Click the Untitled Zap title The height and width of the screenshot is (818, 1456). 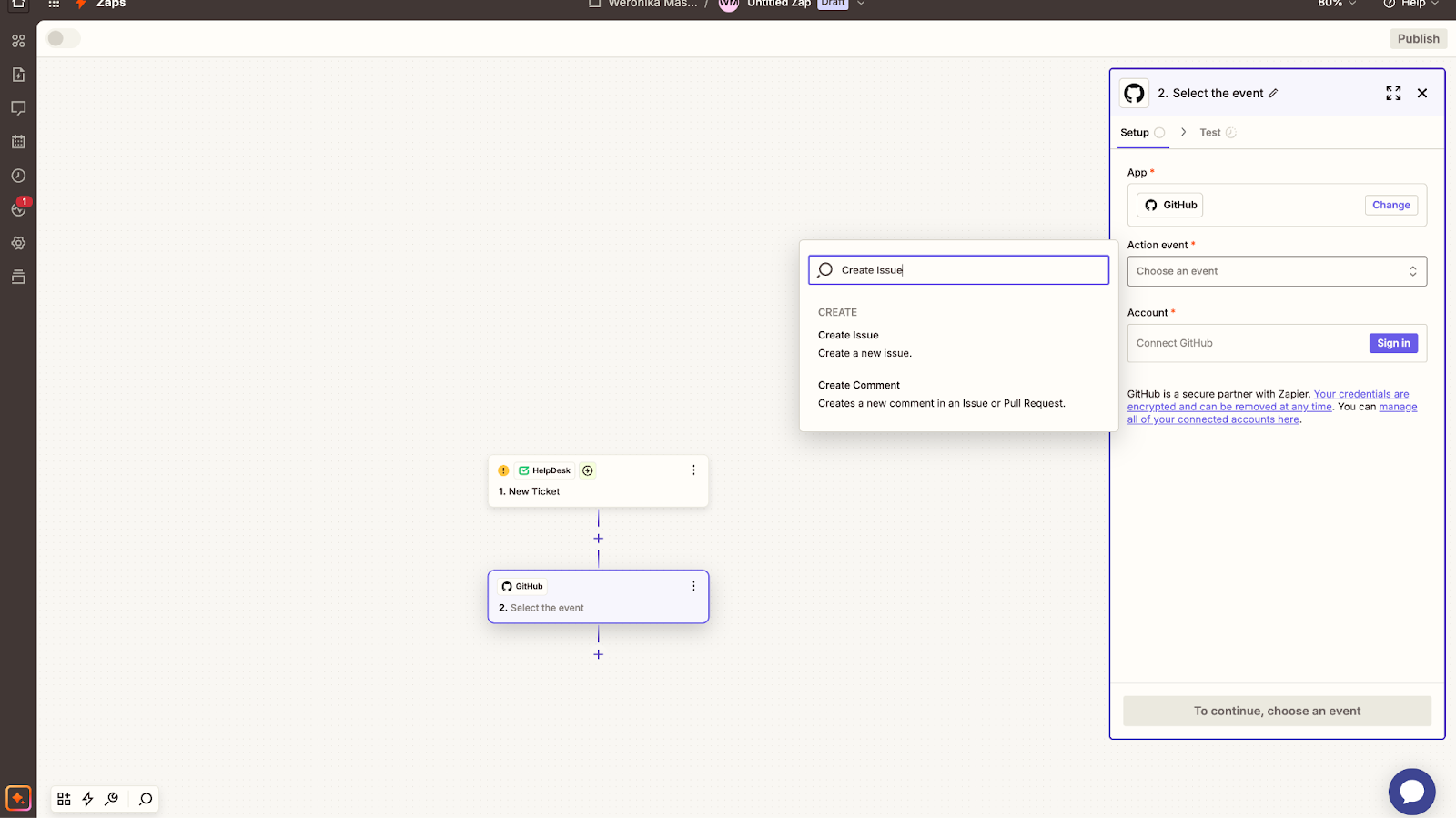pos(779,4)
